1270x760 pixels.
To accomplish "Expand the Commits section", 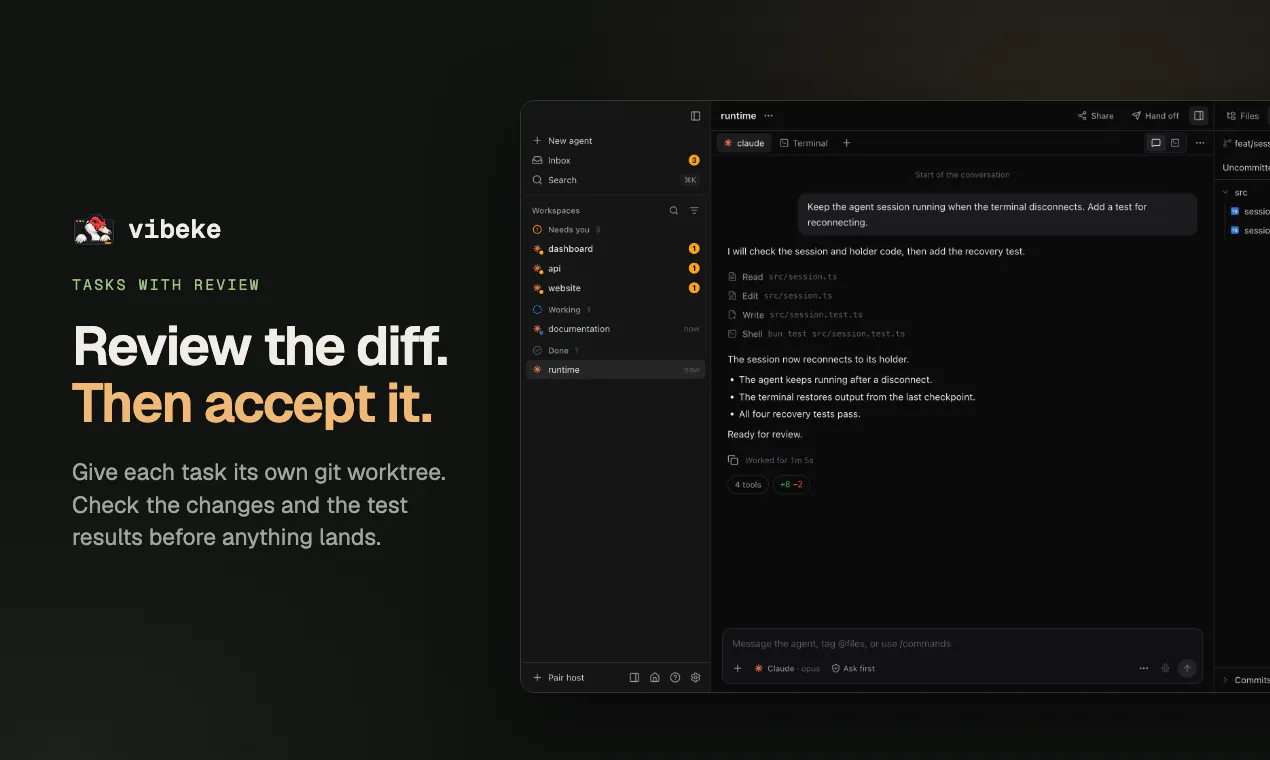I will pos(1245,680).
